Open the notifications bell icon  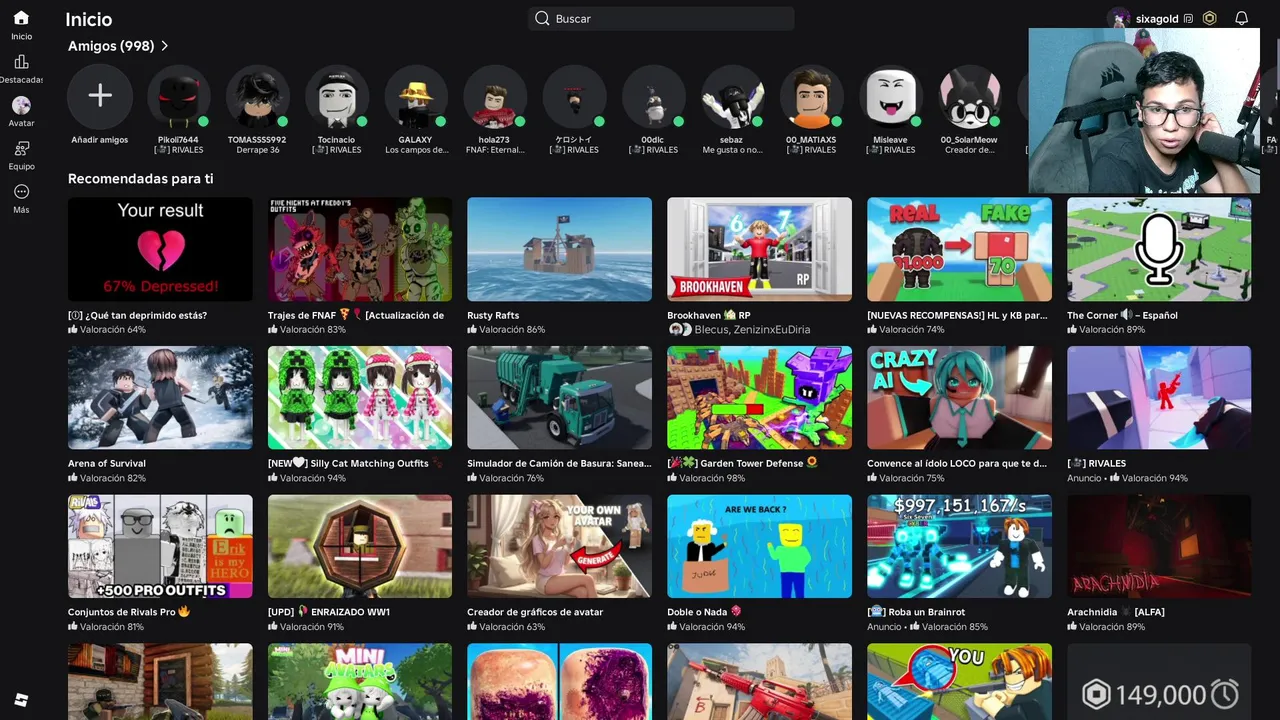[x=1241, y=18]
